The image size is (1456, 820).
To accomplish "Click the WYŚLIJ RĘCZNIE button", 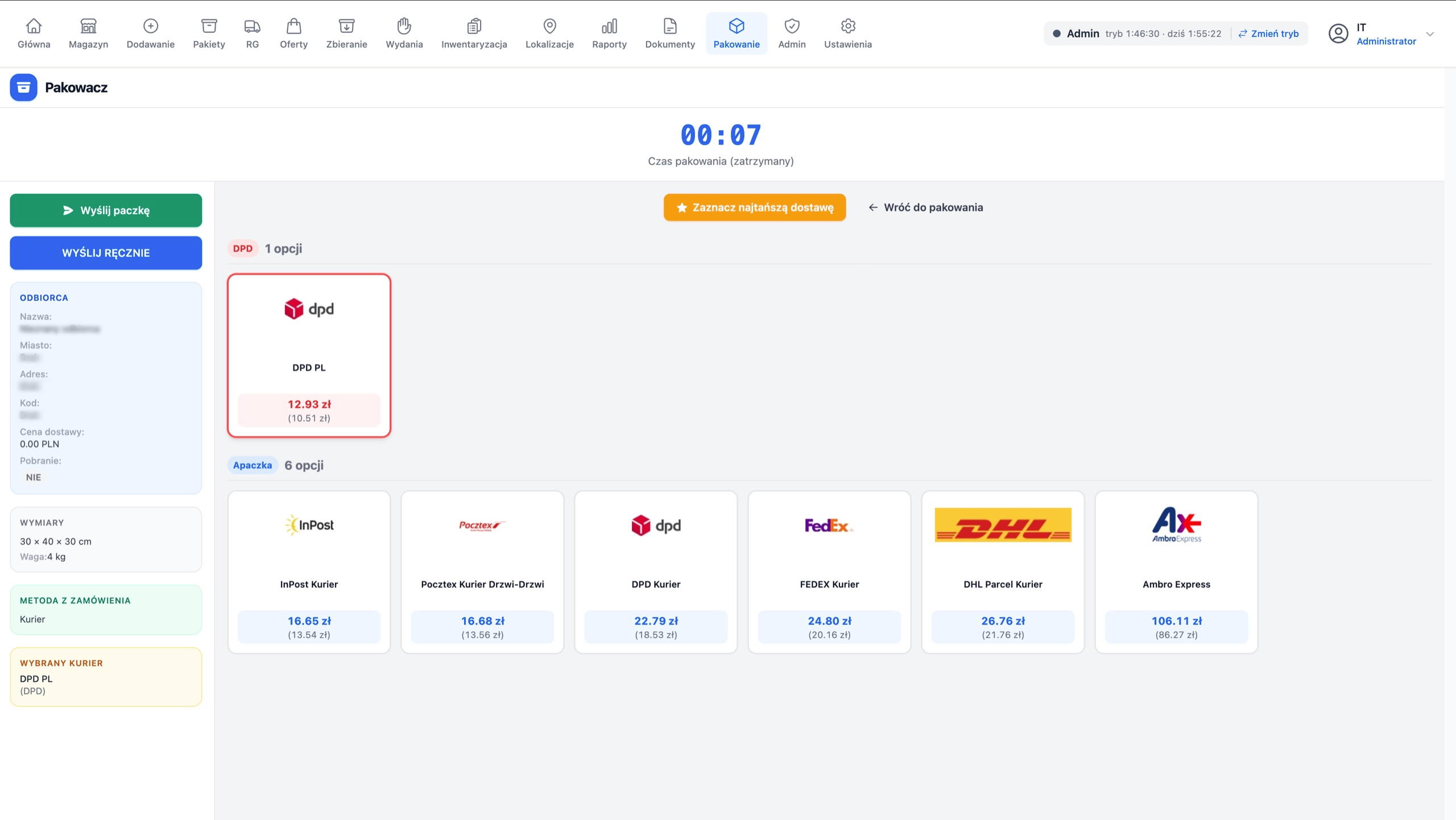I will pos(106,253).
